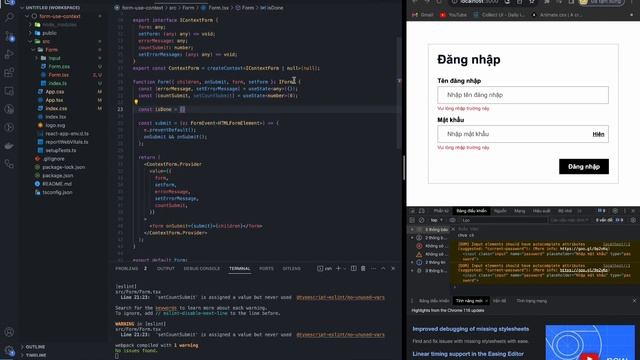This screenshot has width=640, height=360.
Task: Kill the terminal with the trash icon
Action: [363, 269]
